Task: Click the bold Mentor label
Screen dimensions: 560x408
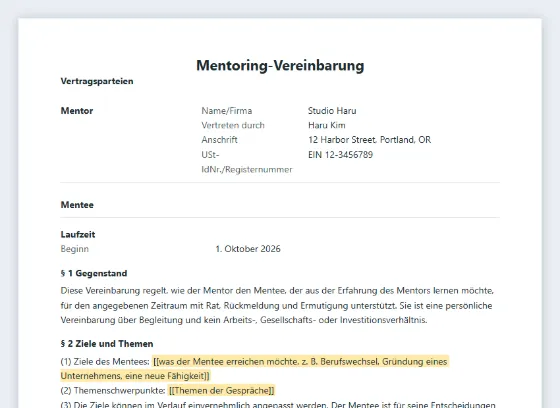Action: tap(77, 111)
